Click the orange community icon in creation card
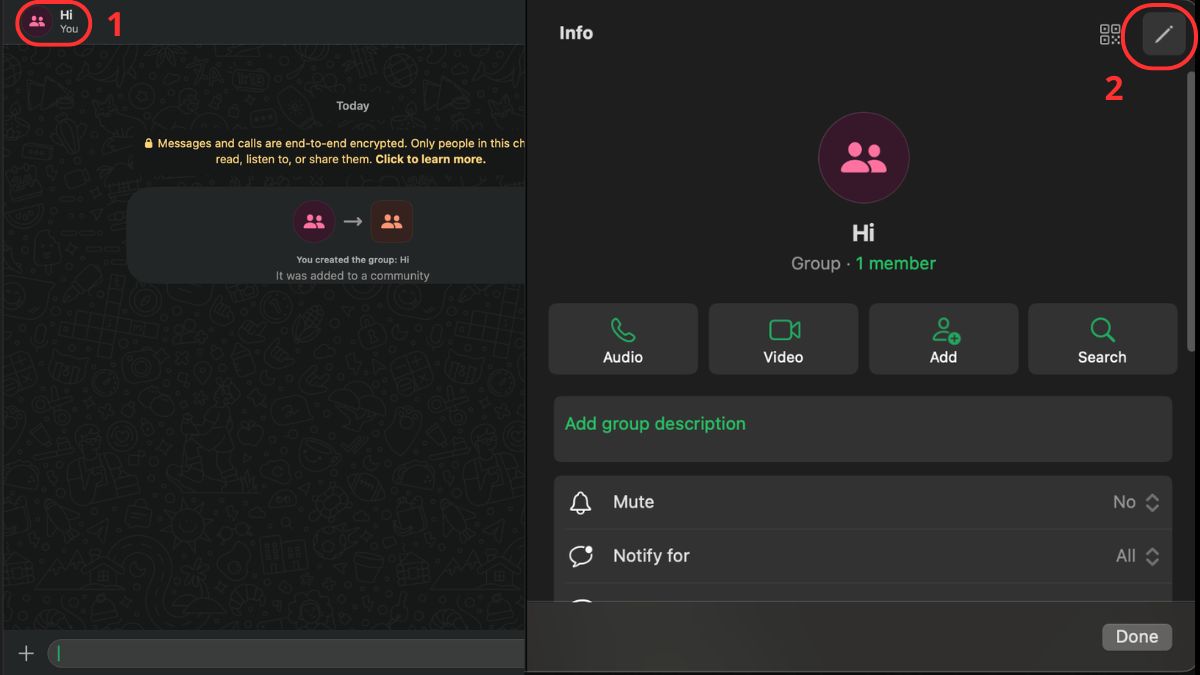The width and height of the screenshot is (1200, 675). [x=392, y=222]
